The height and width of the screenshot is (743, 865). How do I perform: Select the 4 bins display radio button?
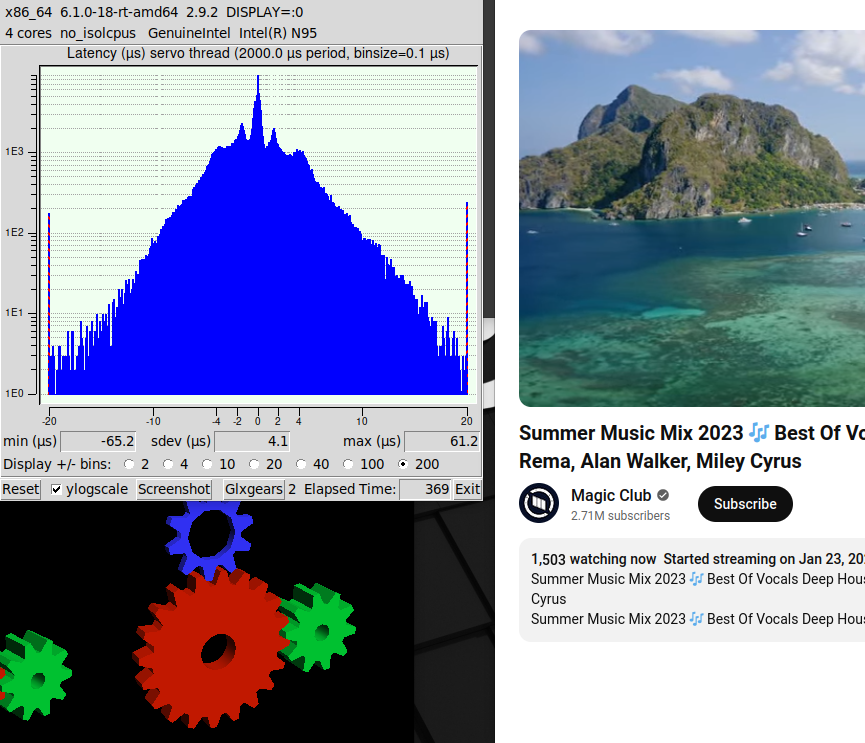tap(168, 464)
